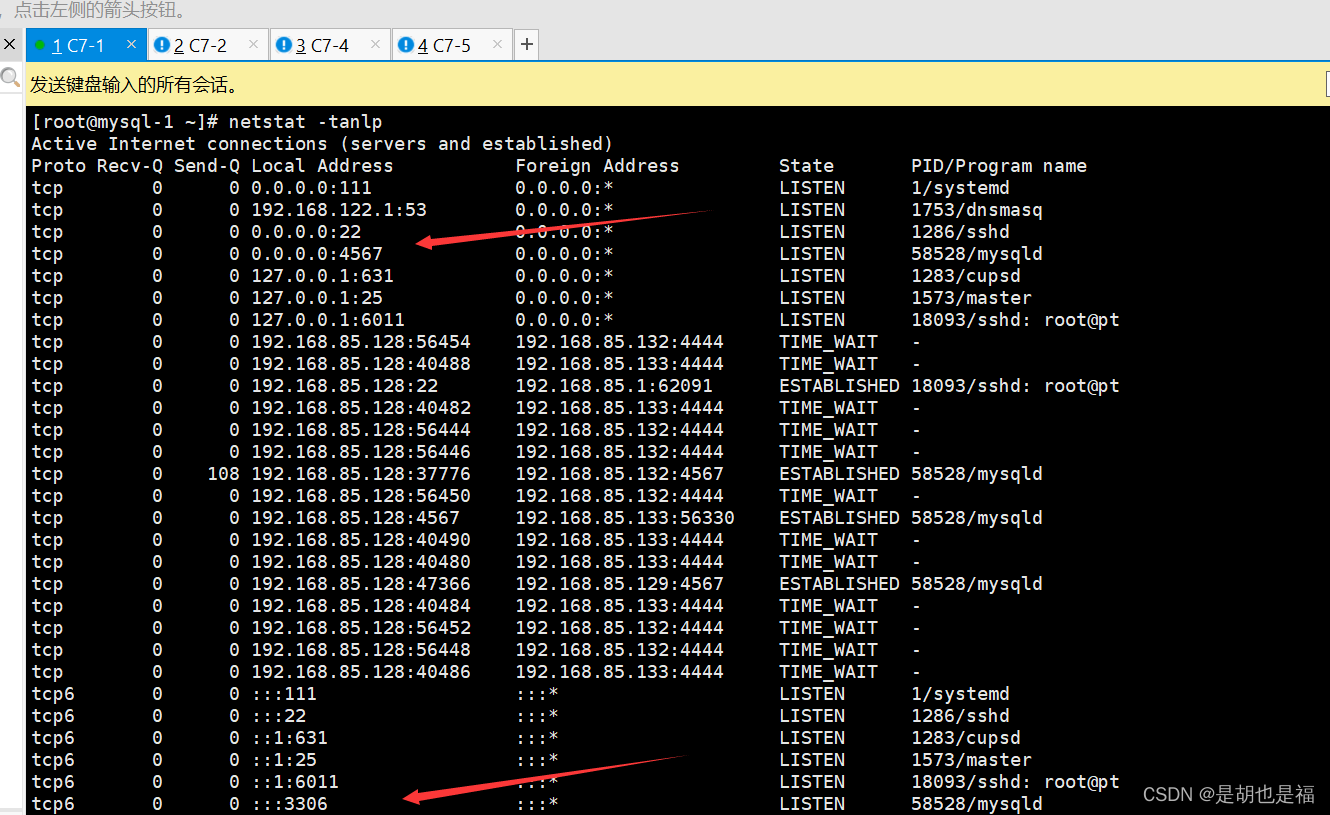This screenshot has height=815, width=1330.
Task: Click the alert icon on the C7-5 tab
Action: click(x=407, y=44)
